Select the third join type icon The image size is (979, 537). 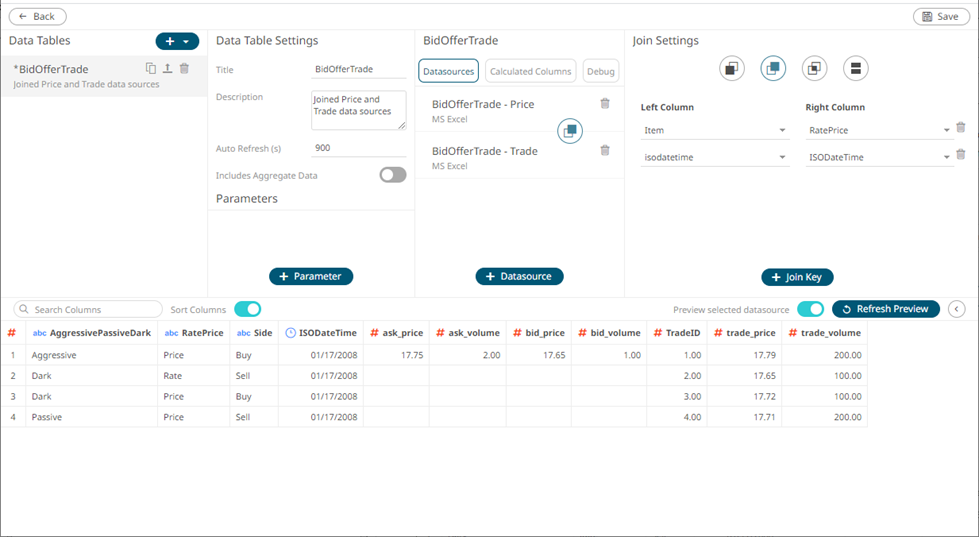(x=814, y=69)
